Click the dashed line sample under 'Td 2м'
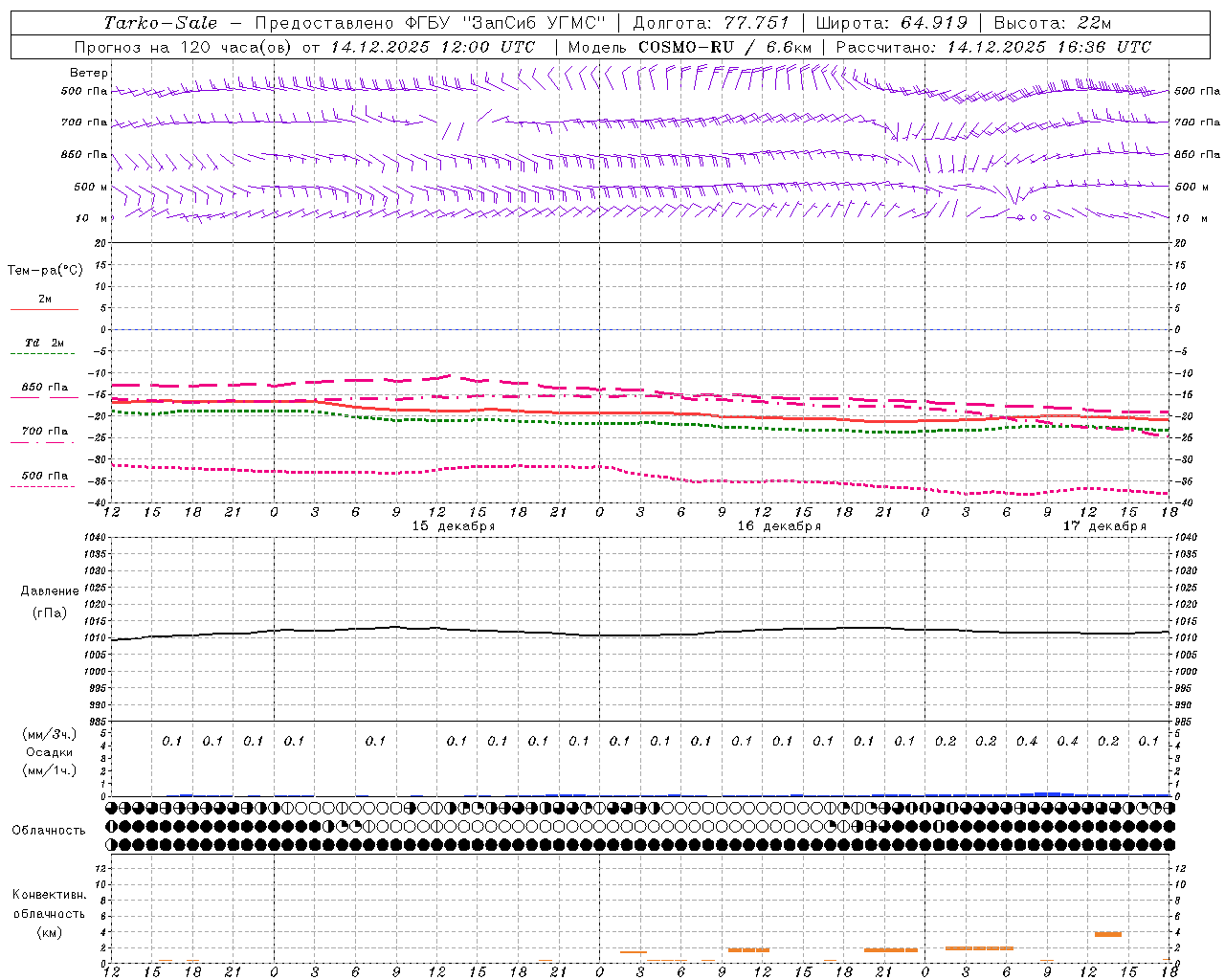 point(44,354)
